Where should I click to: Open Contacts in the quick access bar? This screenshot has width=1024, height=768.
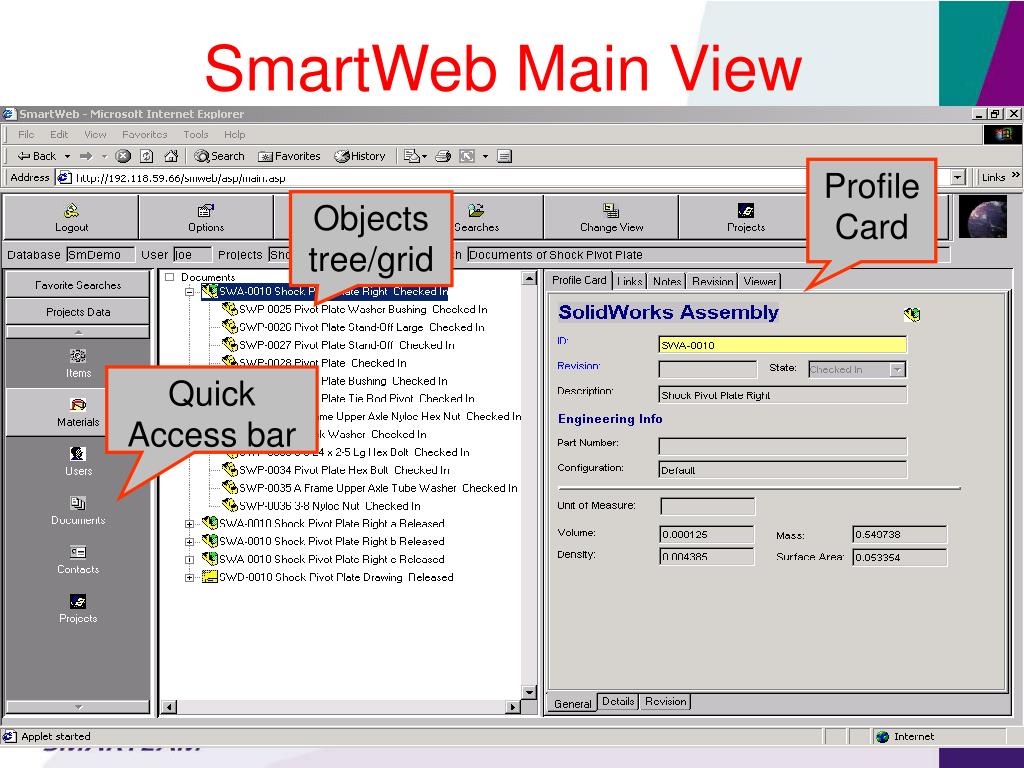[78, 559]
